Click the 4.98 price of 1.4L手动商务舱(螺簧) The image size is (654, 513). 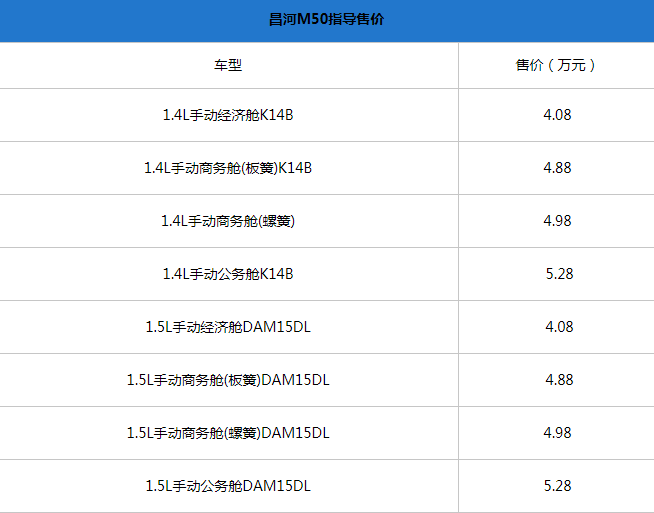point(557,221)
